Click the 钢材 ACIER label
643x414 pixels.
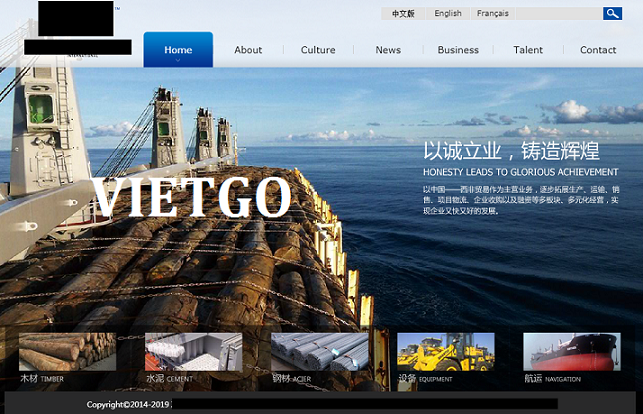pos(292,378)
